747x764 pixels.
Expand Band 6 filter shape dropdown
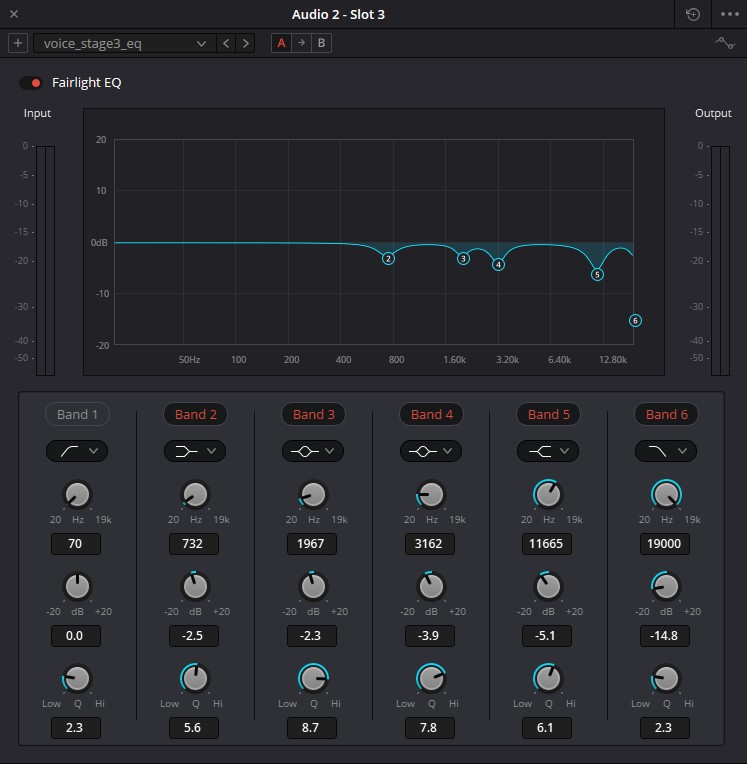tap(665, 451)
